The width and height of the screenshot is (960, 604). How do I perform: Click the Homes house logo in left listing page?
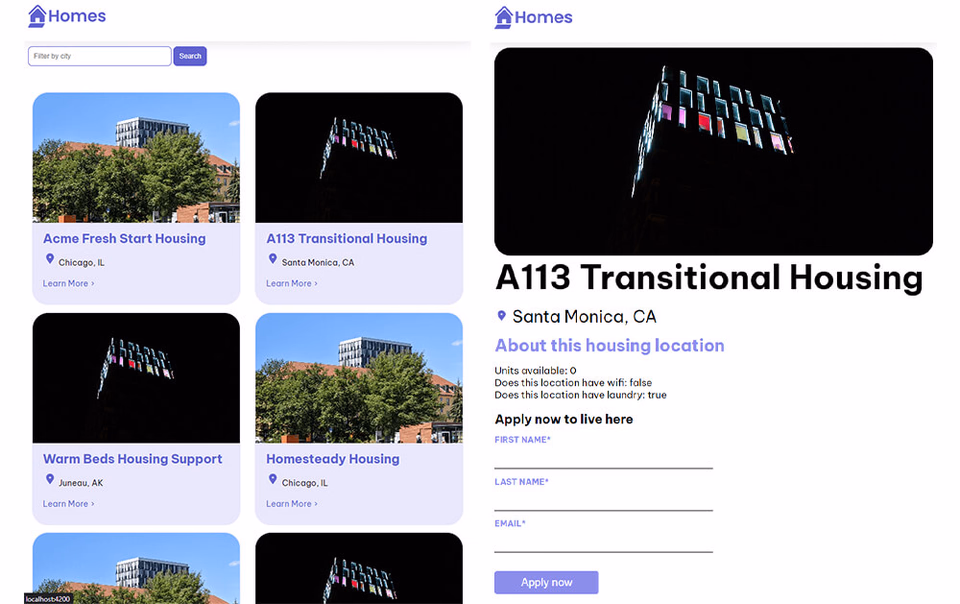67,16
